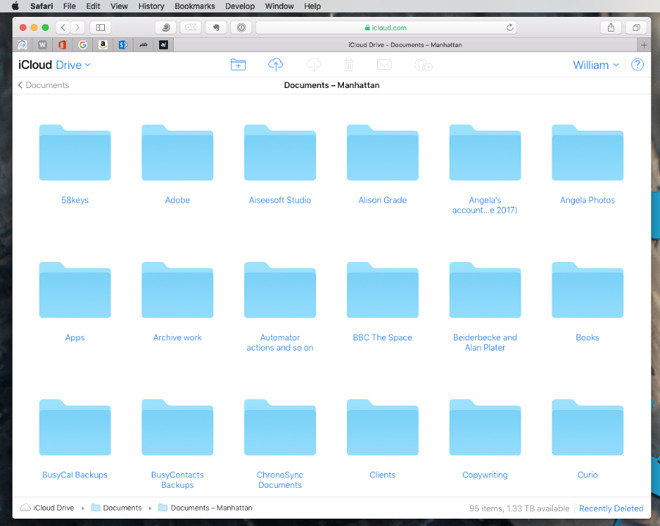Select the iCloud Drive – Documents – Manhattan tab
Viewport: 660px width, 526px height.
point(405,45)
